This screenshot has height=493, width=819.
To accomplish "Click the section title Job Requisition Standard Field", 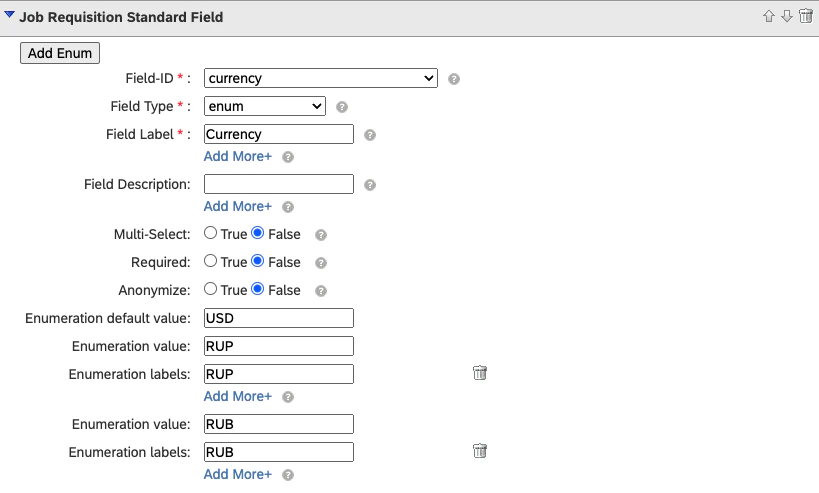I will 121,17.
